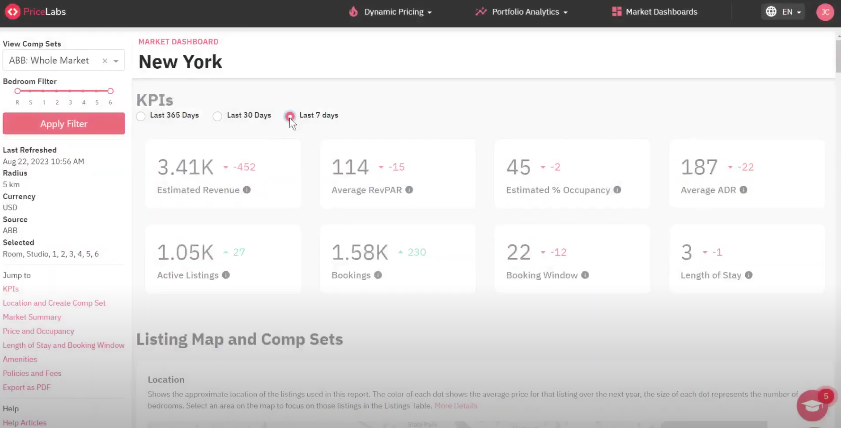Click the 3.41K Estimated Revenue value

(186, 167)
